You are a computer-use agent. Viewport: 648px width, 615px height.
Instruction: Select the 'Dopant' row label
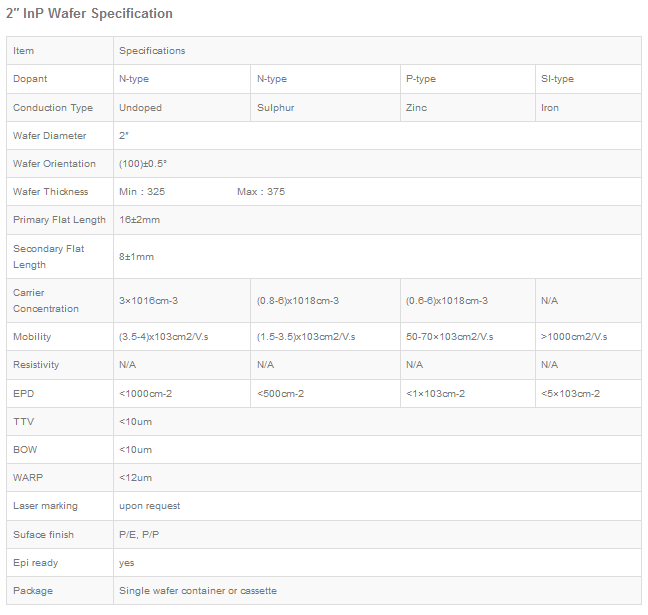point(30,79)
